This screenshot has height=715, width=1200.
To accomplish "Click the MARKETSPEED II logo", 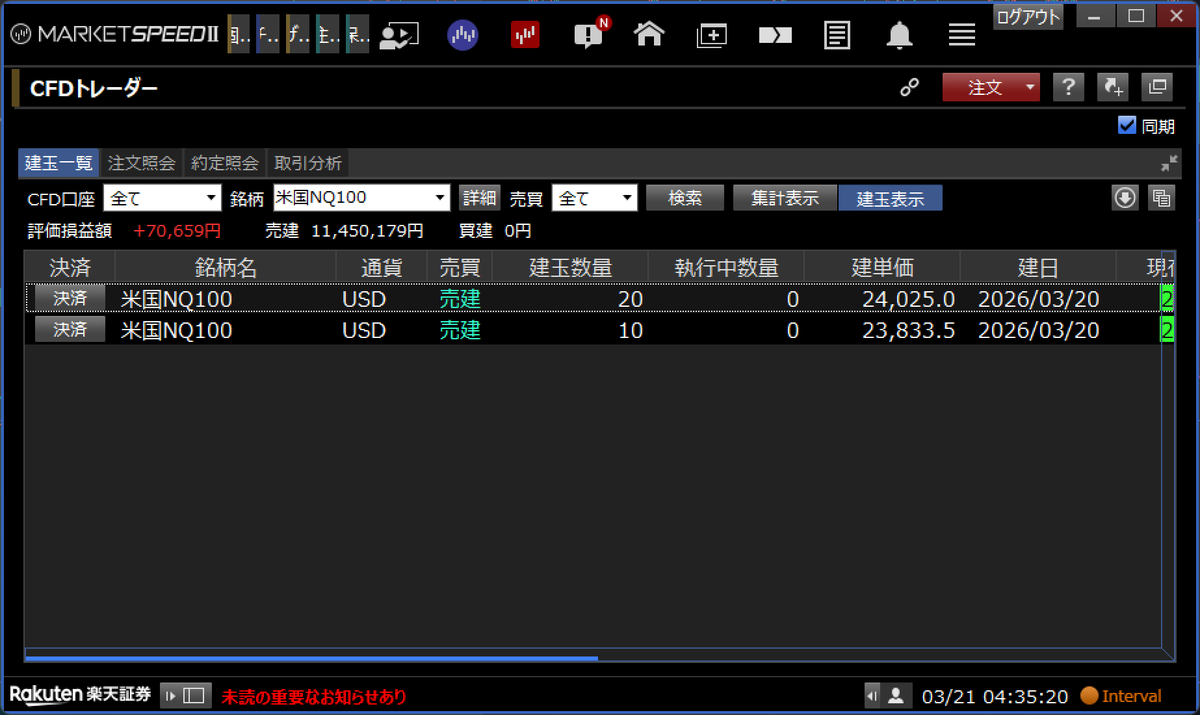I will pyautogui.click(x=115, y=35).
